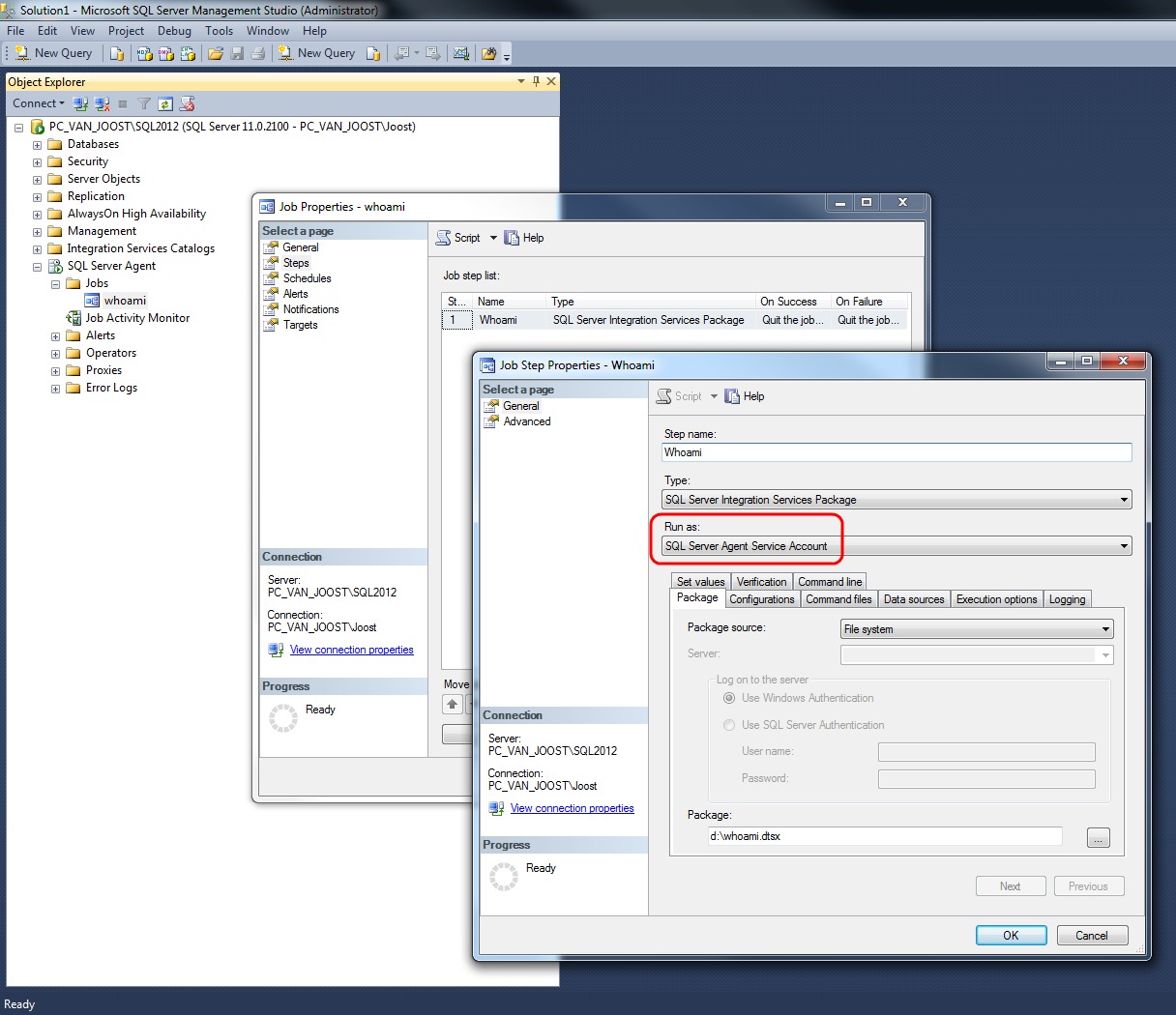
Task: Open a new XMLA query window
Action: (188, 53)
